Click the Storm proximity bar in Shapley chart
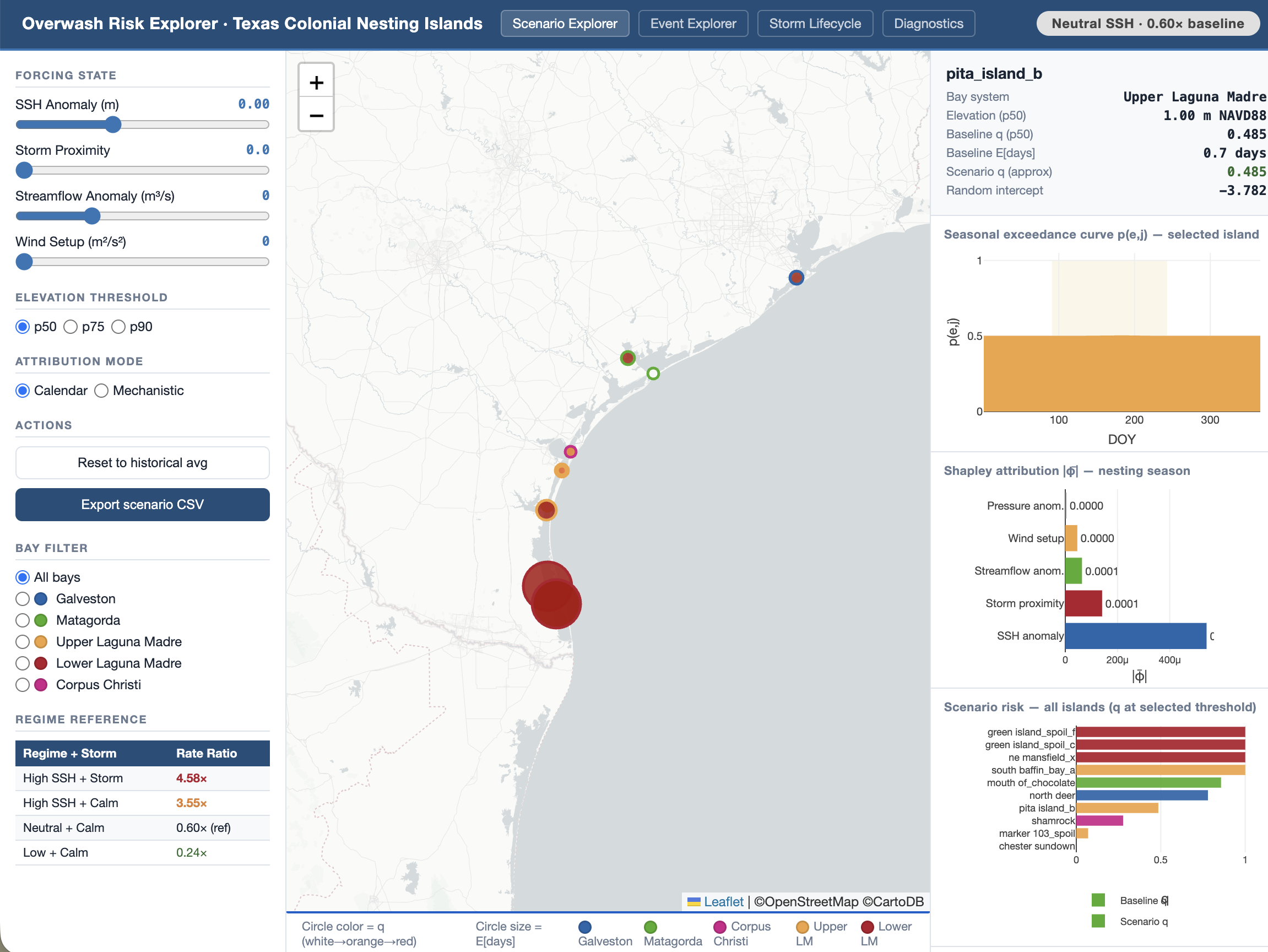 click(x=1083, y=603)
